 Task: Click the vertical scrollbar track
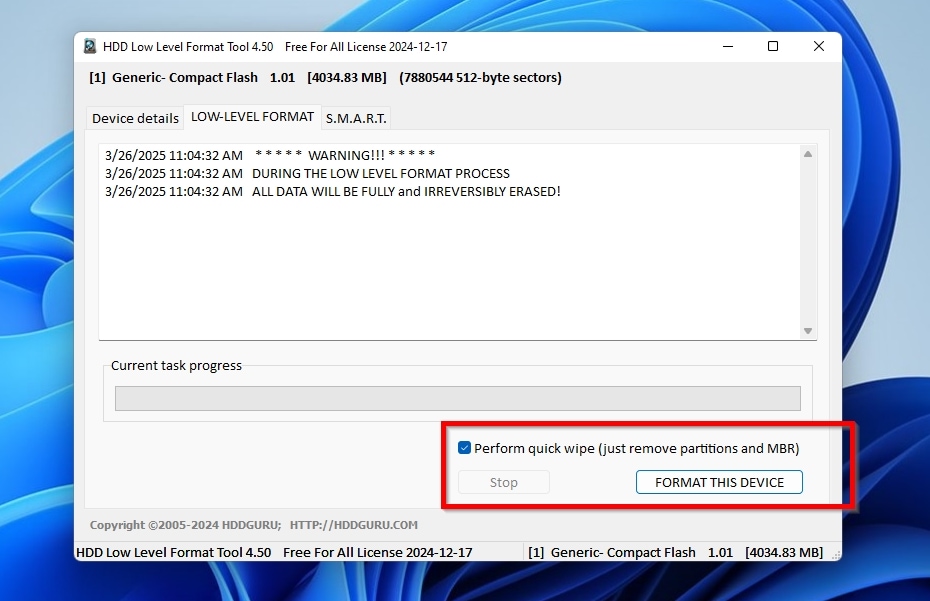point(808,240)
